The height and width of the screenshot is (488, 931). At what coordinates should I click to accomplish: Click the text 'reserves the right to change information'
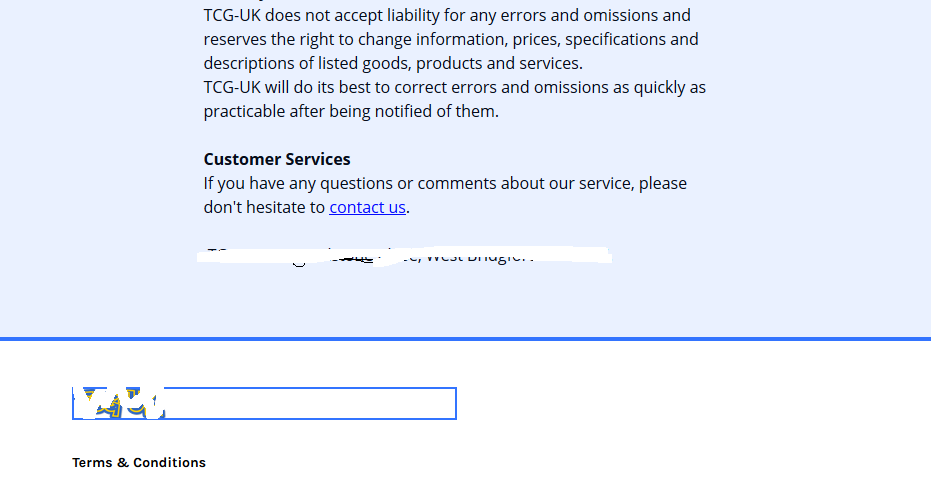[356, 39]
